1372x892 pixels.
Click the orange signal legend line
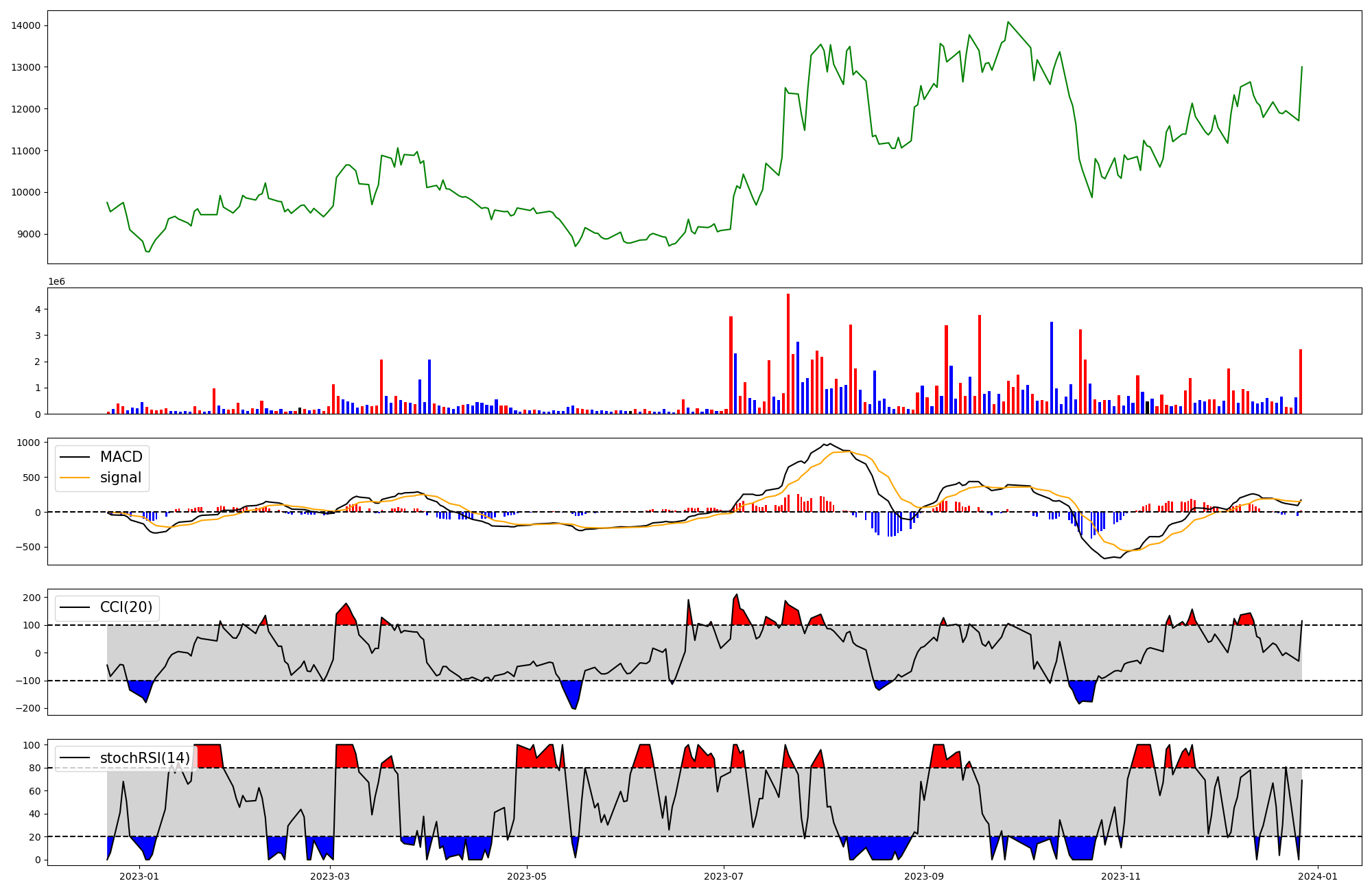click(x=74, y=478)
